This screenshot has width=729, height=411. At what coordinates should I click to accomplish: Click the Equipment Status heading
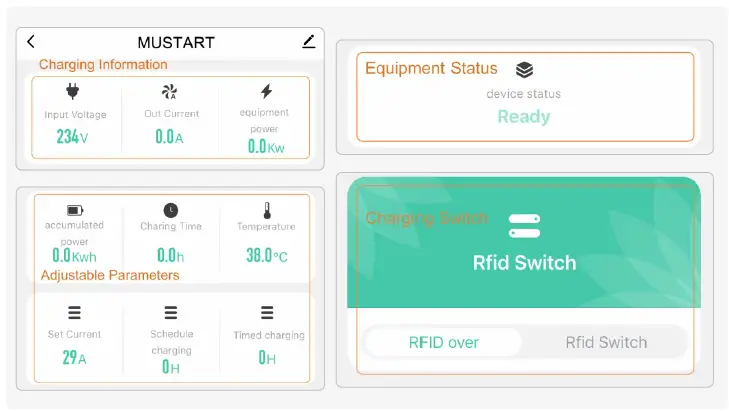(x=431, y=68)
